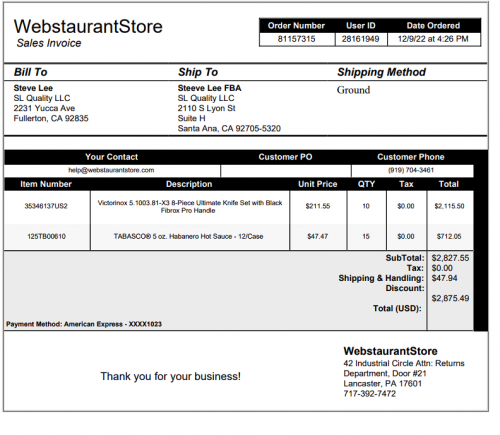Screen dimensions: 500x435
Task: Click the 'Total (USD):' label
Action: tap(397, 309)
